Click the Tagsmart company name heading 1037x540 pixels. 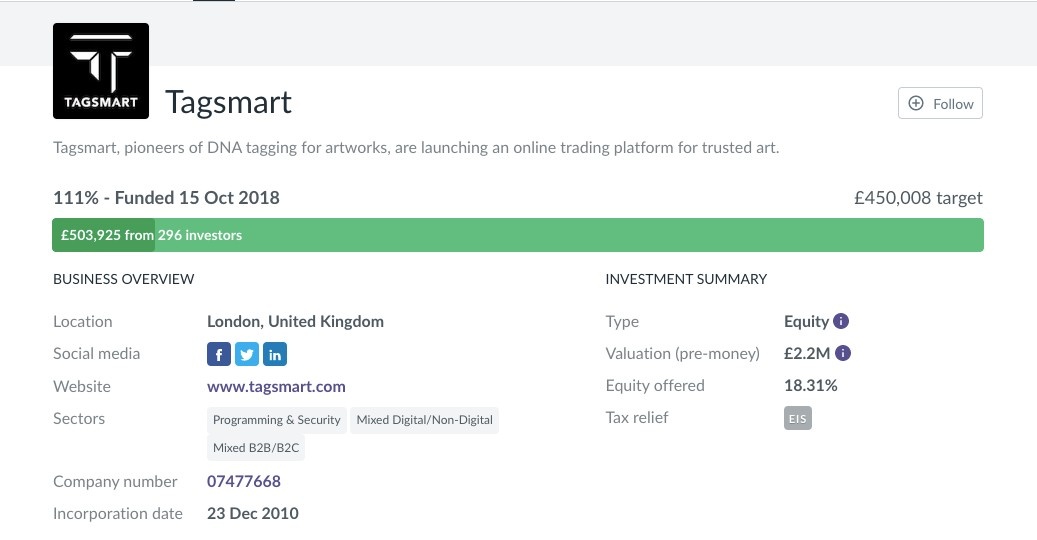click(x=228, y=102)
